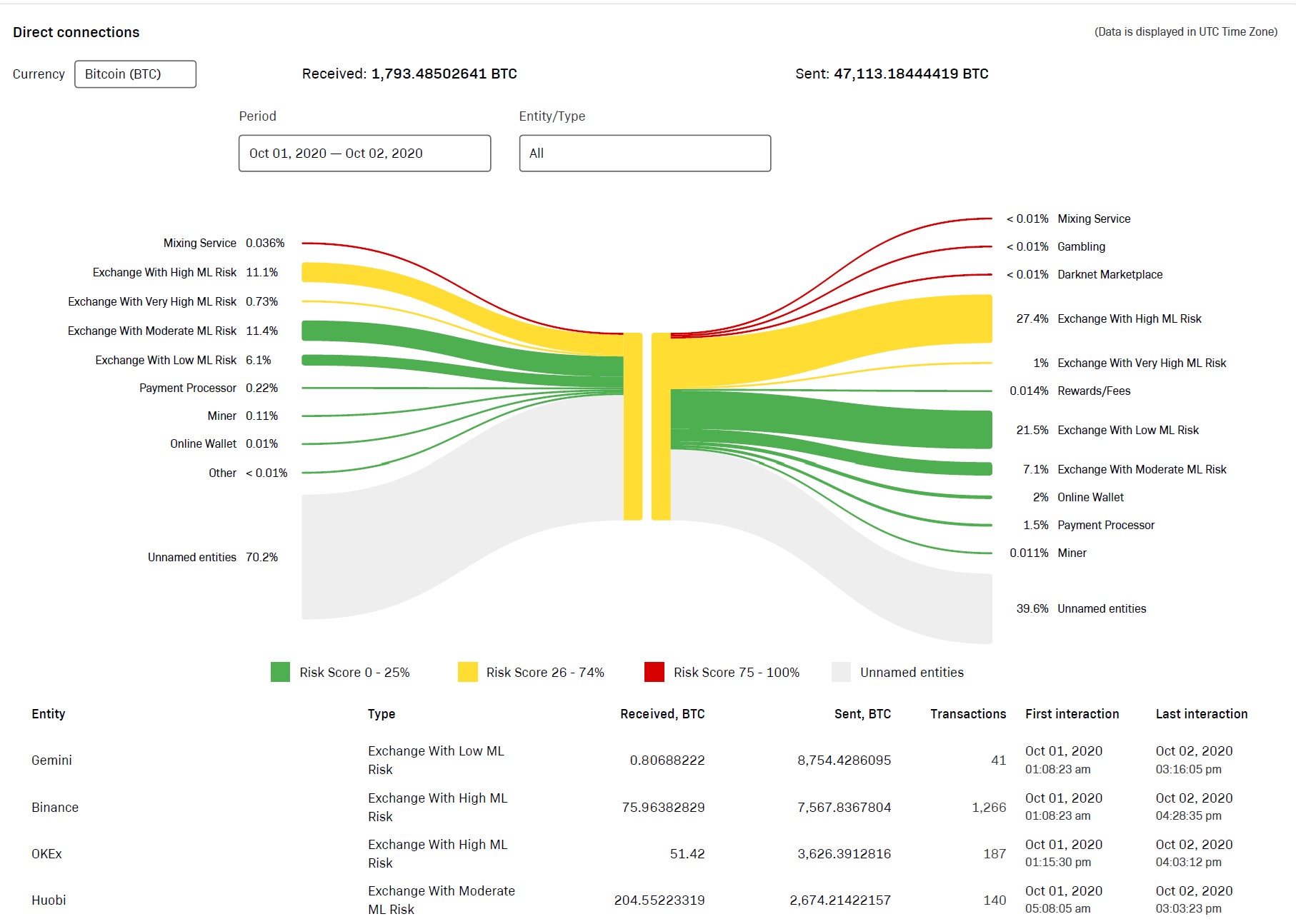Click the Mixing Service 0.036% source label
This screenshot has width=1296, height=924.
click(x=199, y=243)
